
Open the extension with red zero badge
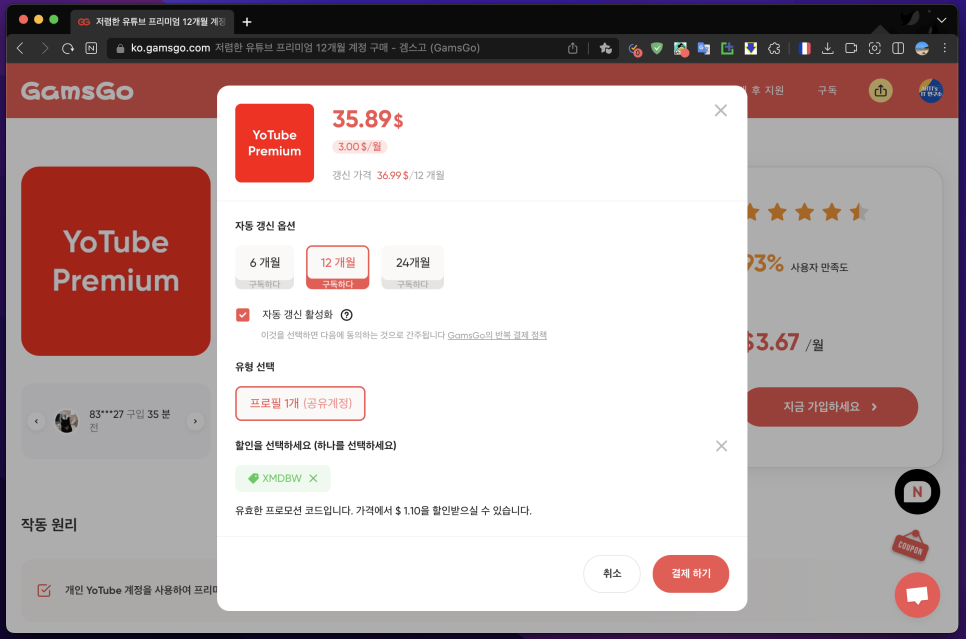point(635,49)
